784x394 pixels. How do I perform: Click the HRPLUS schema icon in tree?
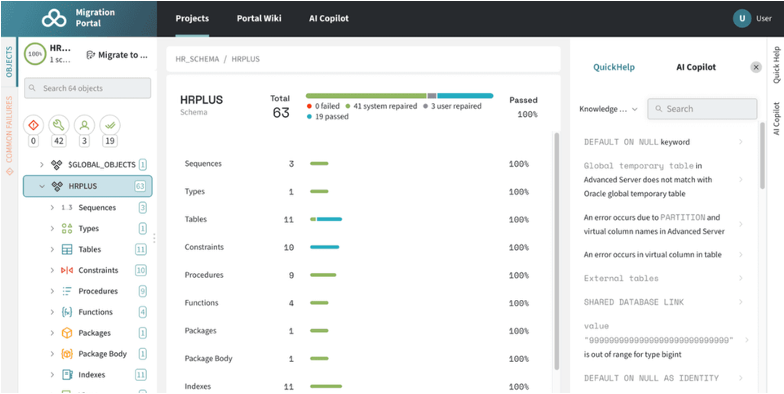57,186
